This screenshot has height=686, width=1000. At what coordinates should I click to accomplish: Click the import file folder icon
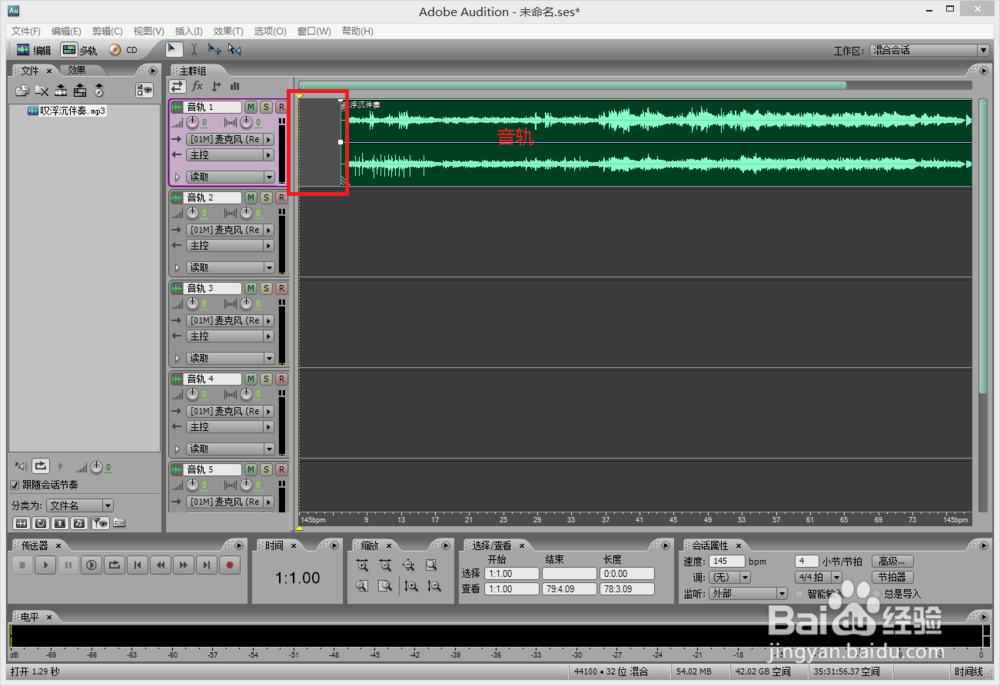point(22,91)
